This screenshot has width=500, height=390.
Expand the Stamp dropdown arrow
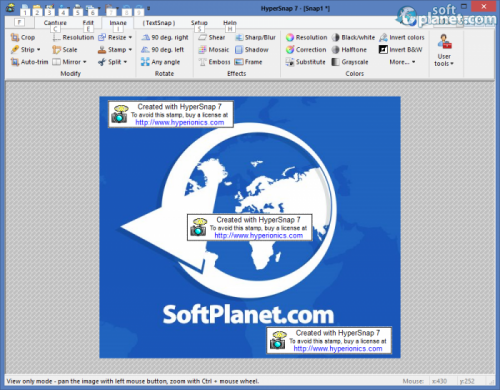[x=130, y=50]
